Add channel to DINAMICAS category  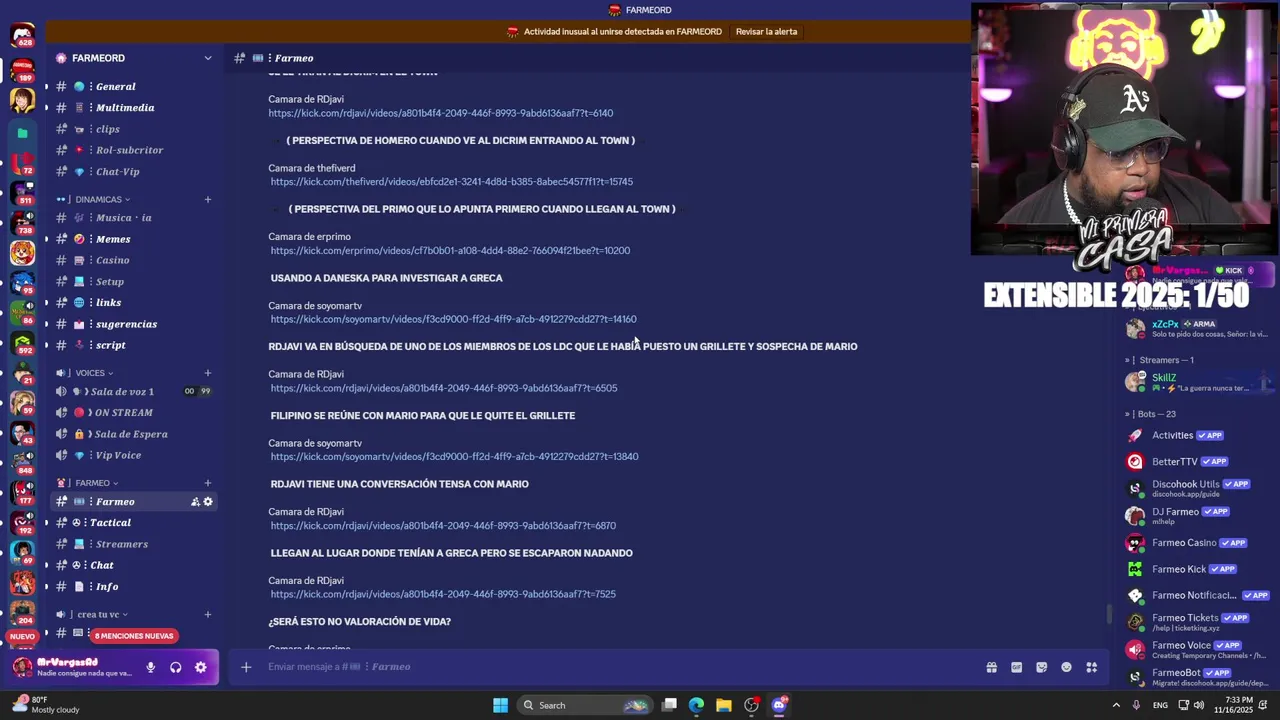208,199
